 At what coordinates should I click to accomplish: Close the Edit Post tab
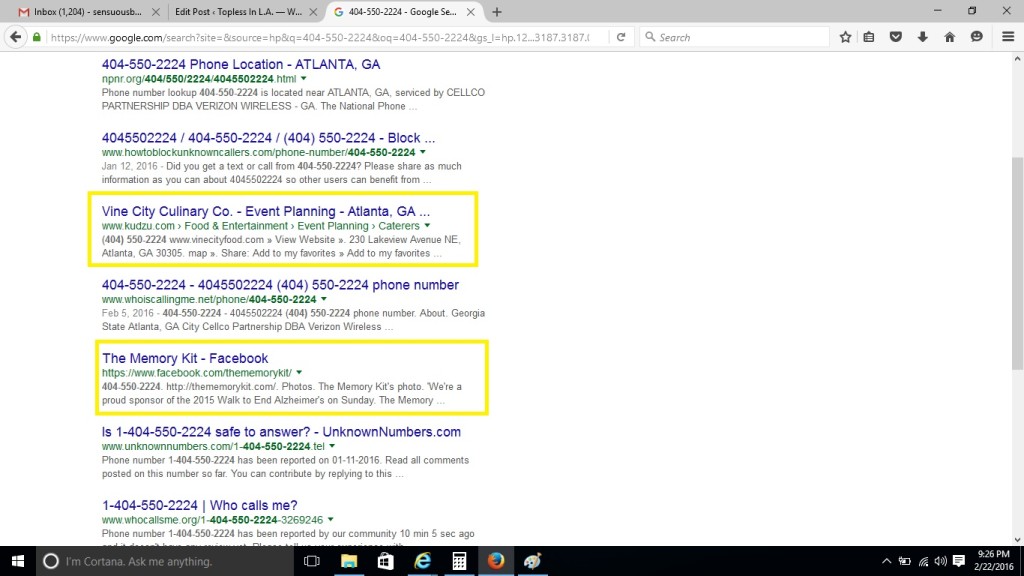(313, 12)
